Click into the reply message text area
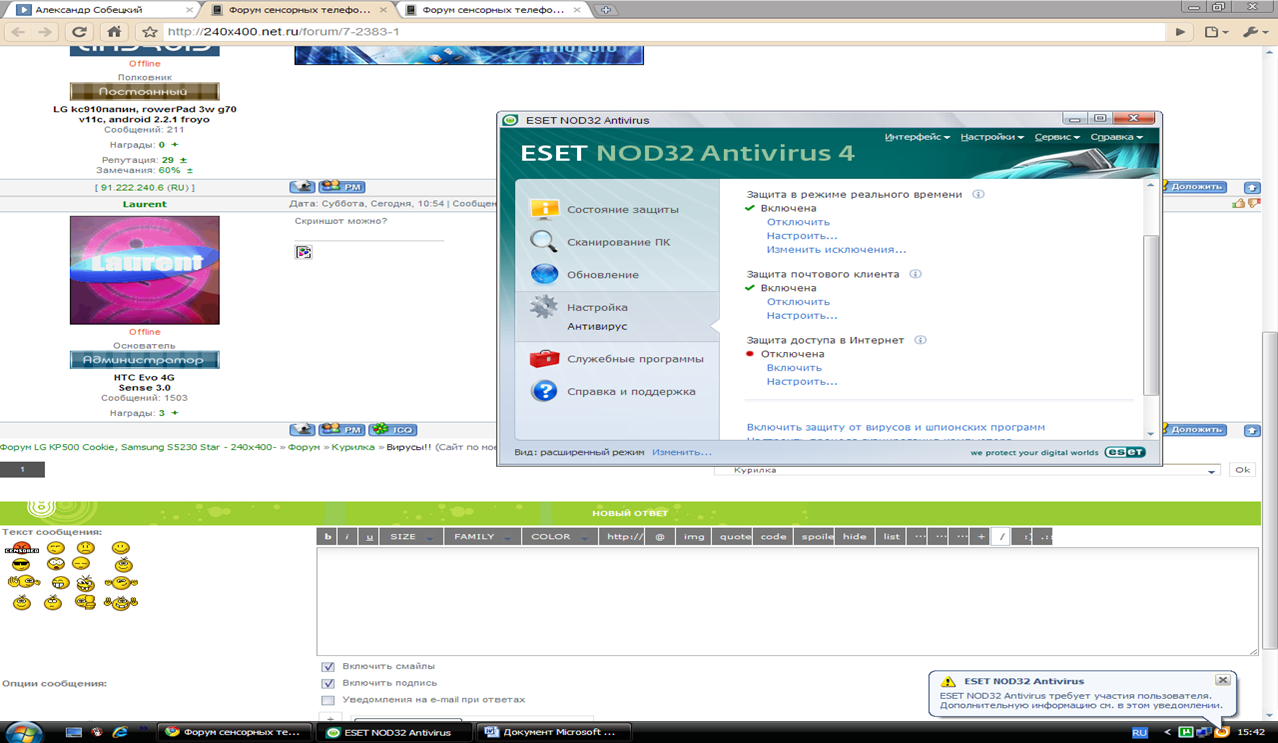Screen dimensions: 1278x743 tap(787, 602)
